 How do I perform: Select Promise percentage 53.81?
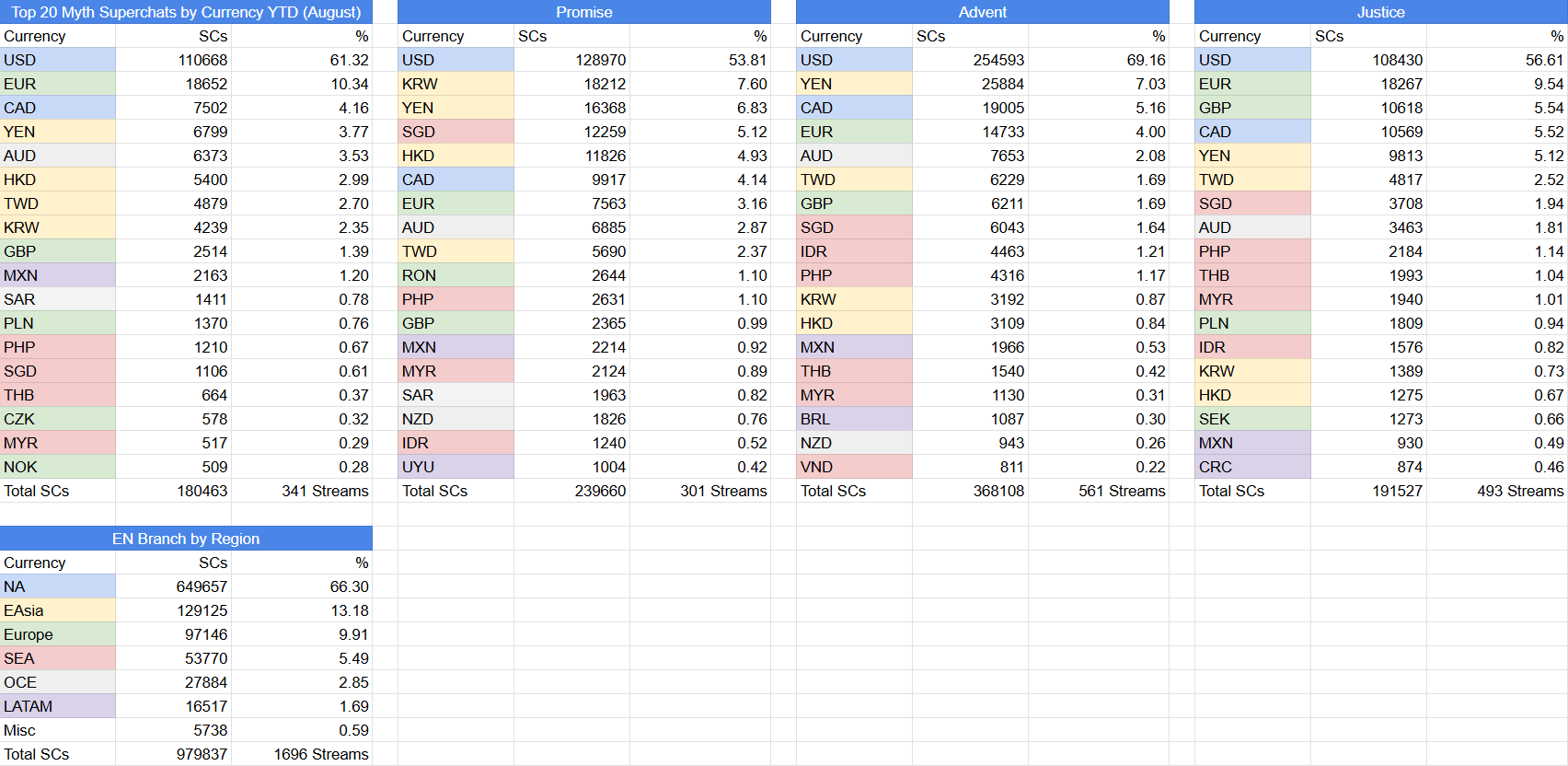point(700,60)
